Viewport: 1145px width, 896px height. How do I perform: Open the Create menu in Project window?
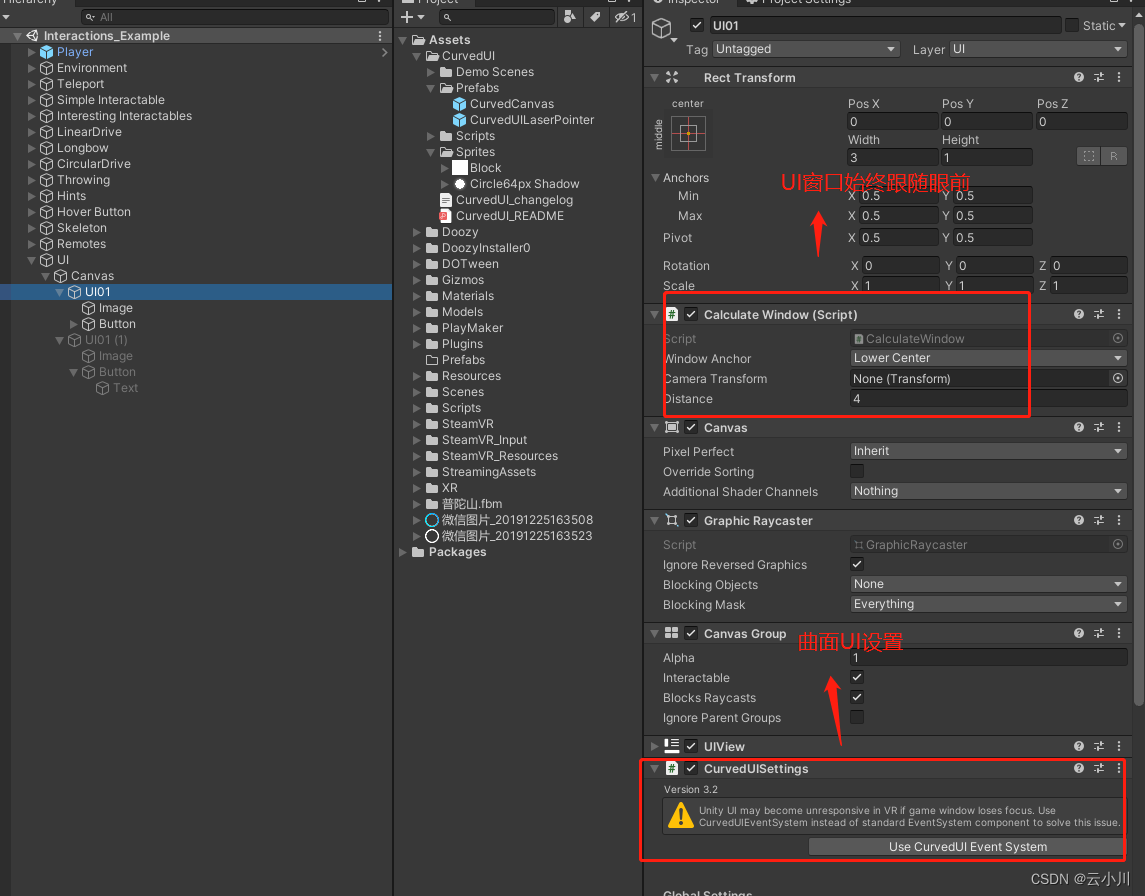tap(406, 16)
